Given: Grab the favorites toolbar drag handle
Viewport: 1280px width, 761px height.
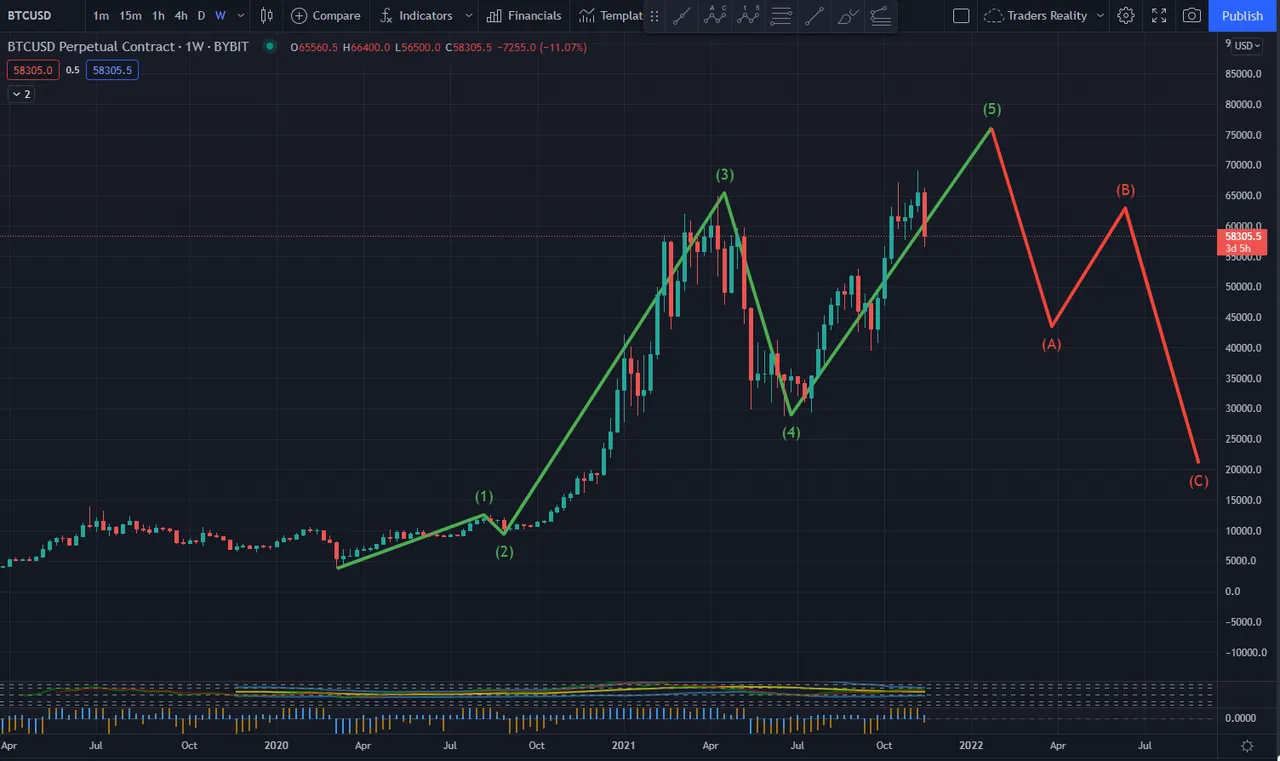Looking at the screenshot, I should pyautogui.click(x=654, y=16).
